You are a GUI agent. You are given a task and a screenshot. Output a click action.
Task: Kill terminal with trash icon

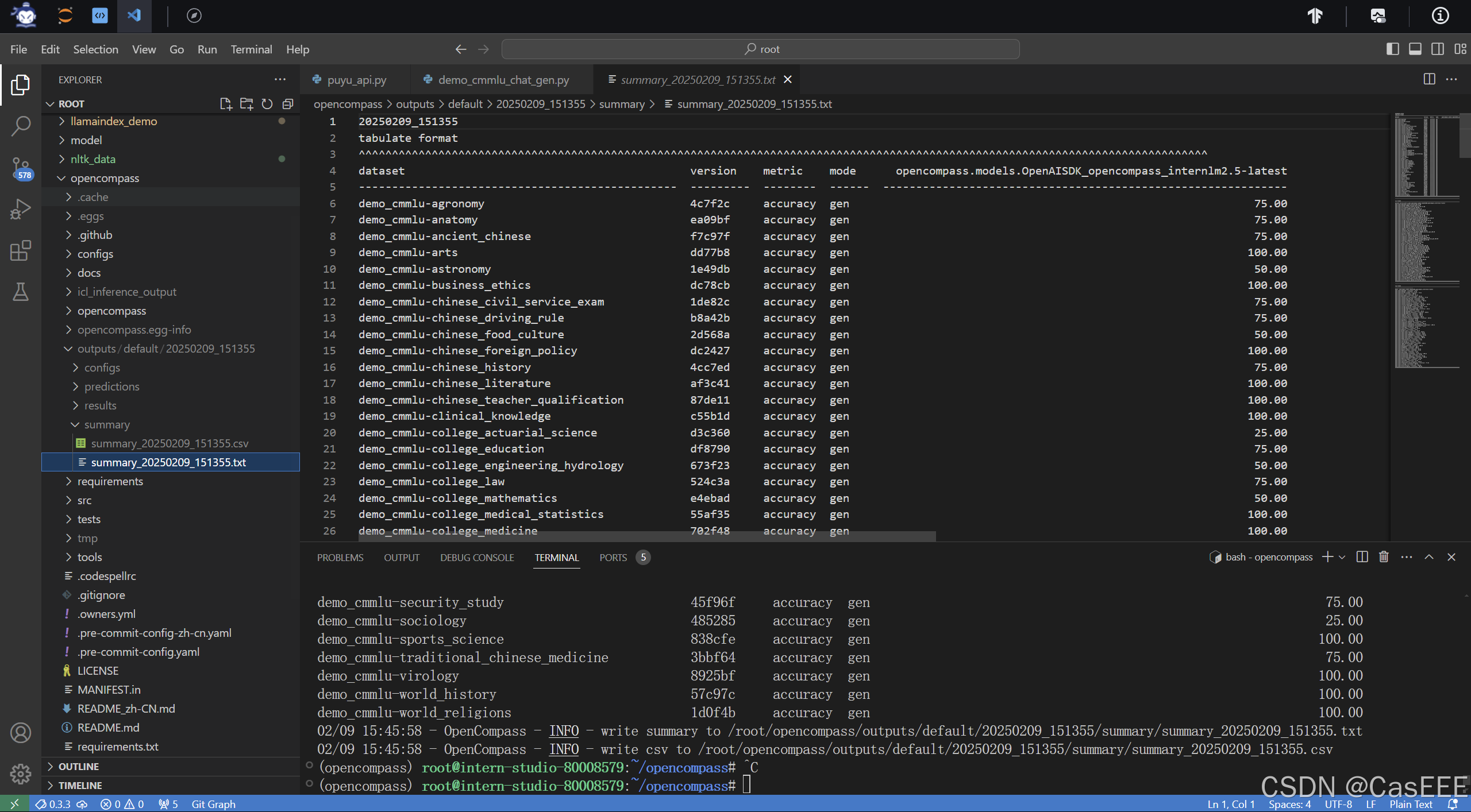click(1384, 557)
